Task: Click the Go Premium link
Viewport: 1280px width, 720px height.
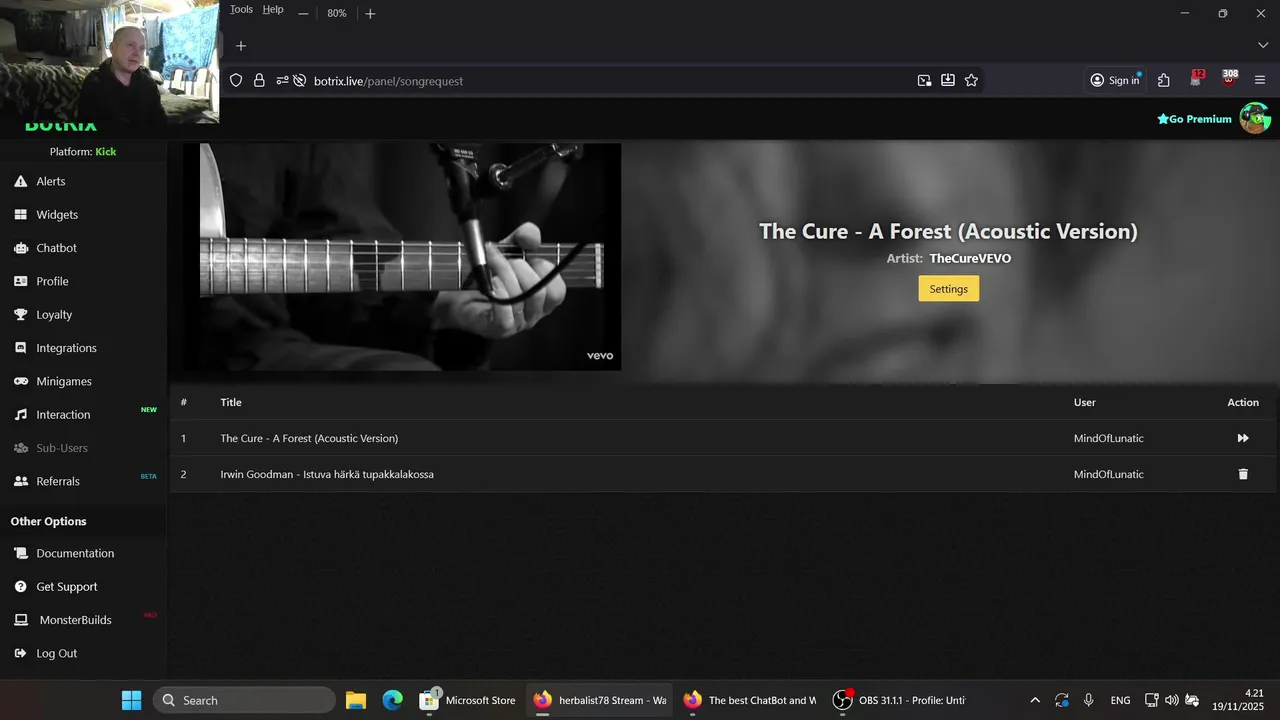Action: [1194, 119]
